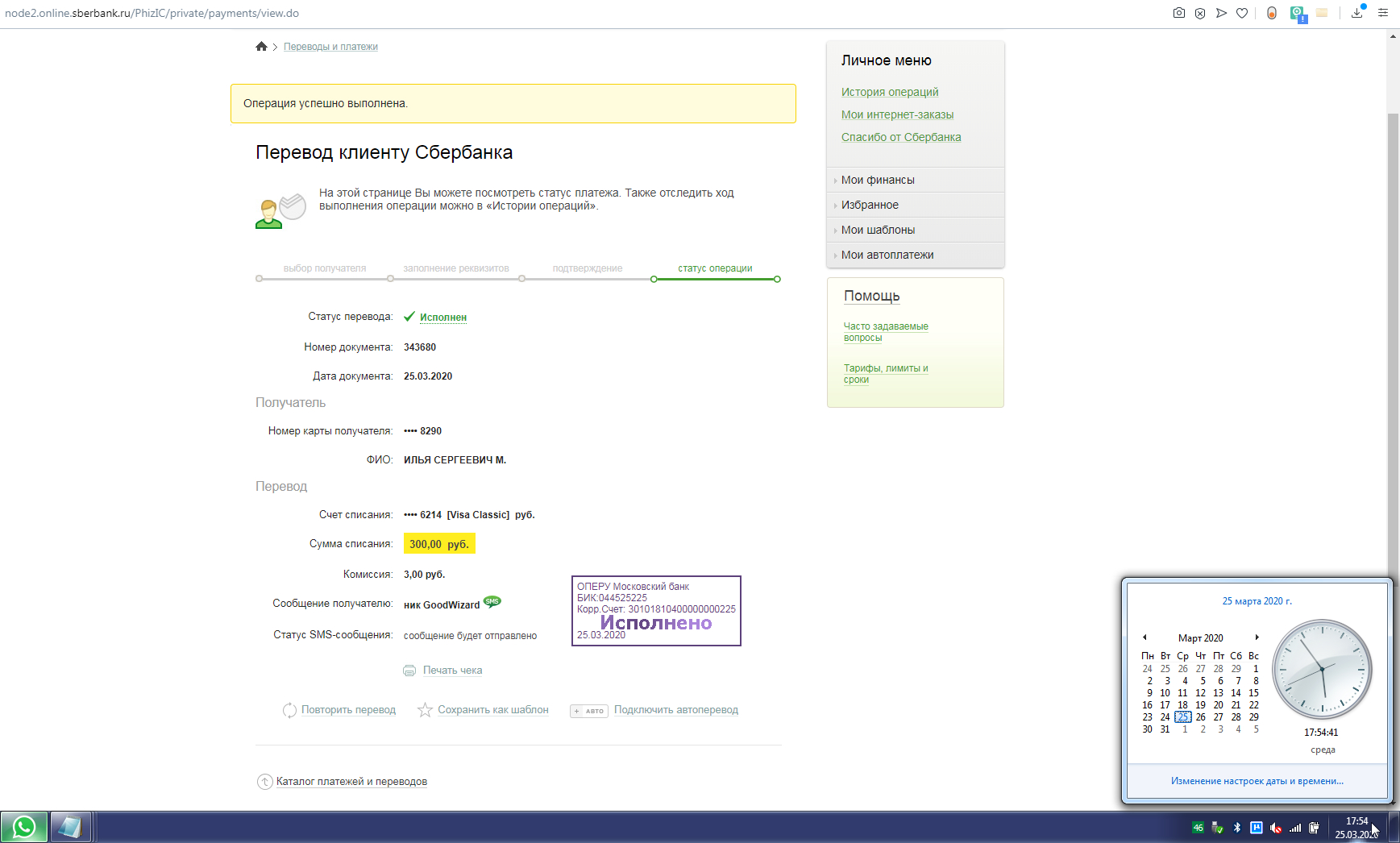Select day 26 in the March calendar
1400x843 pixels.
(1201, 717)
